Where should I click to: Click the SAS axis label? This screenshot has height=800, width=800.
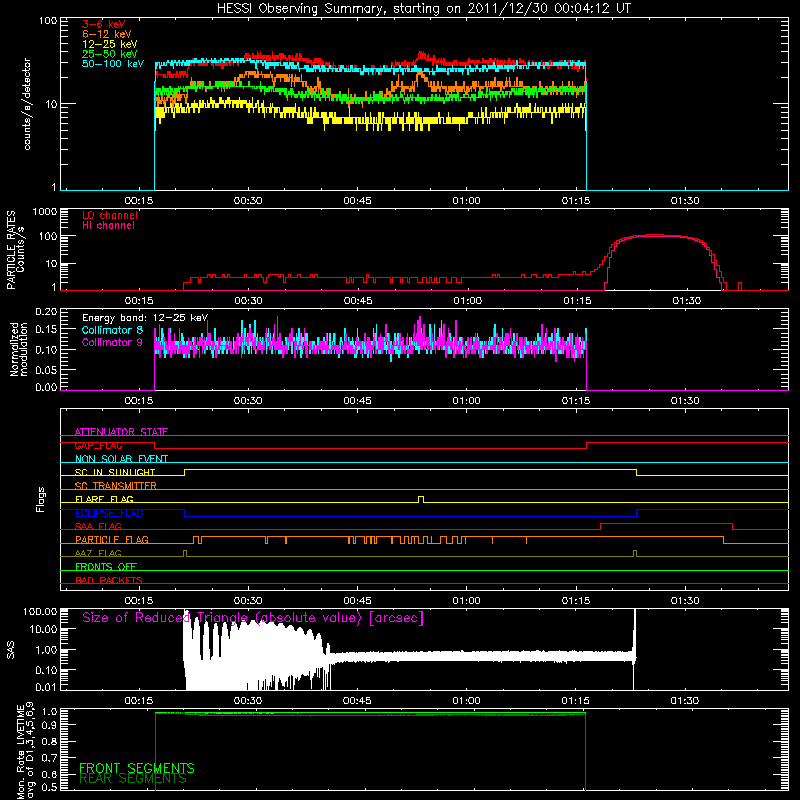11,650
